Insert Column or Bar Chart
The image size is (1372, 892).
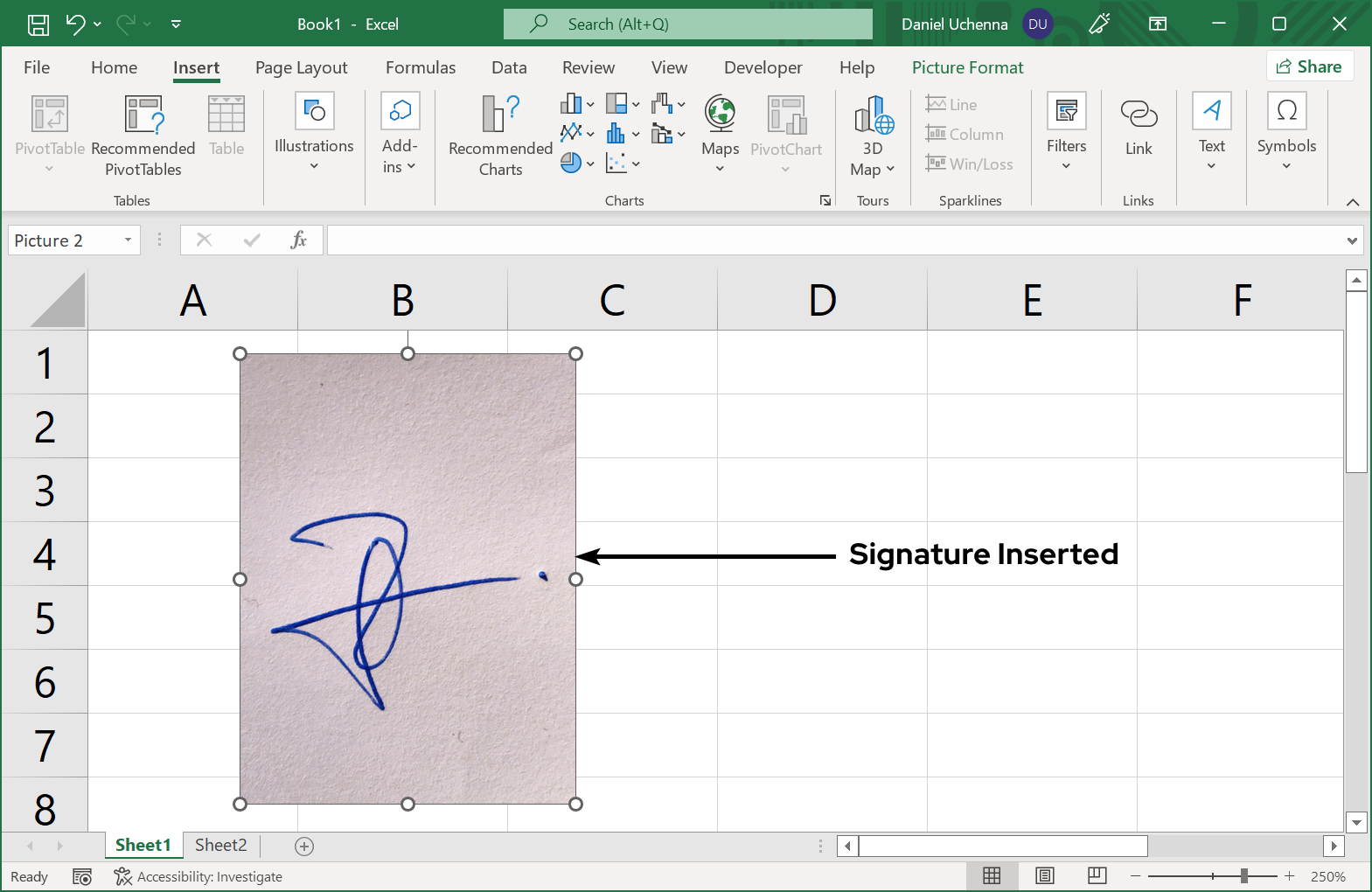[577, 104]
